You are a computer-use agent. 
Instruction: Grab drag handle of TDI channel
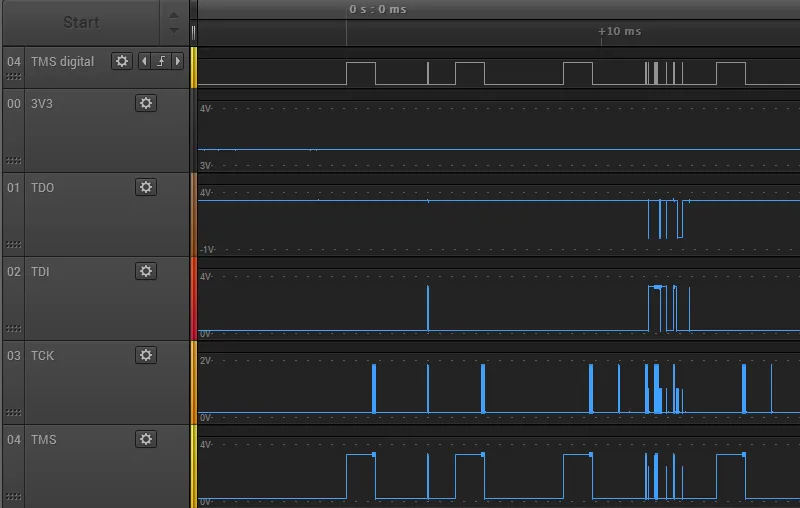(14, 328)
